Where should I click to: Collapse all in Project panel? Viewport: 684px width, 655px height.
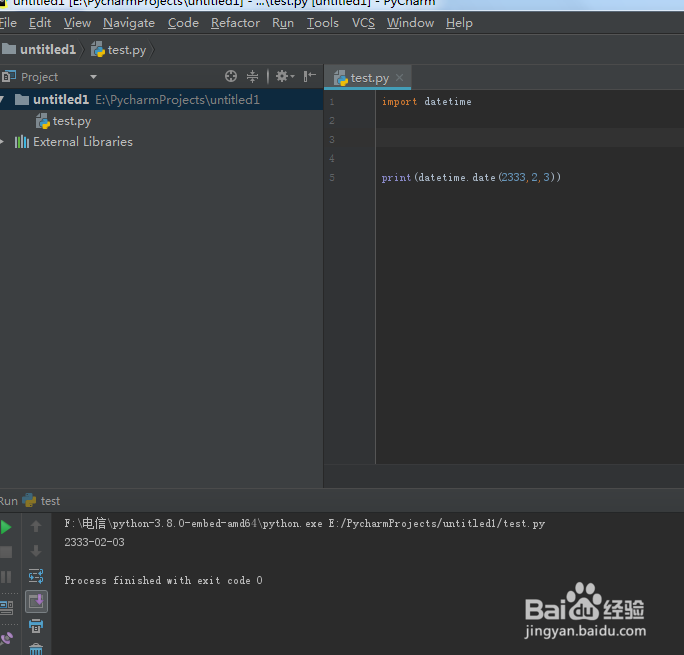pyautogui.click(x=253, y=76)
